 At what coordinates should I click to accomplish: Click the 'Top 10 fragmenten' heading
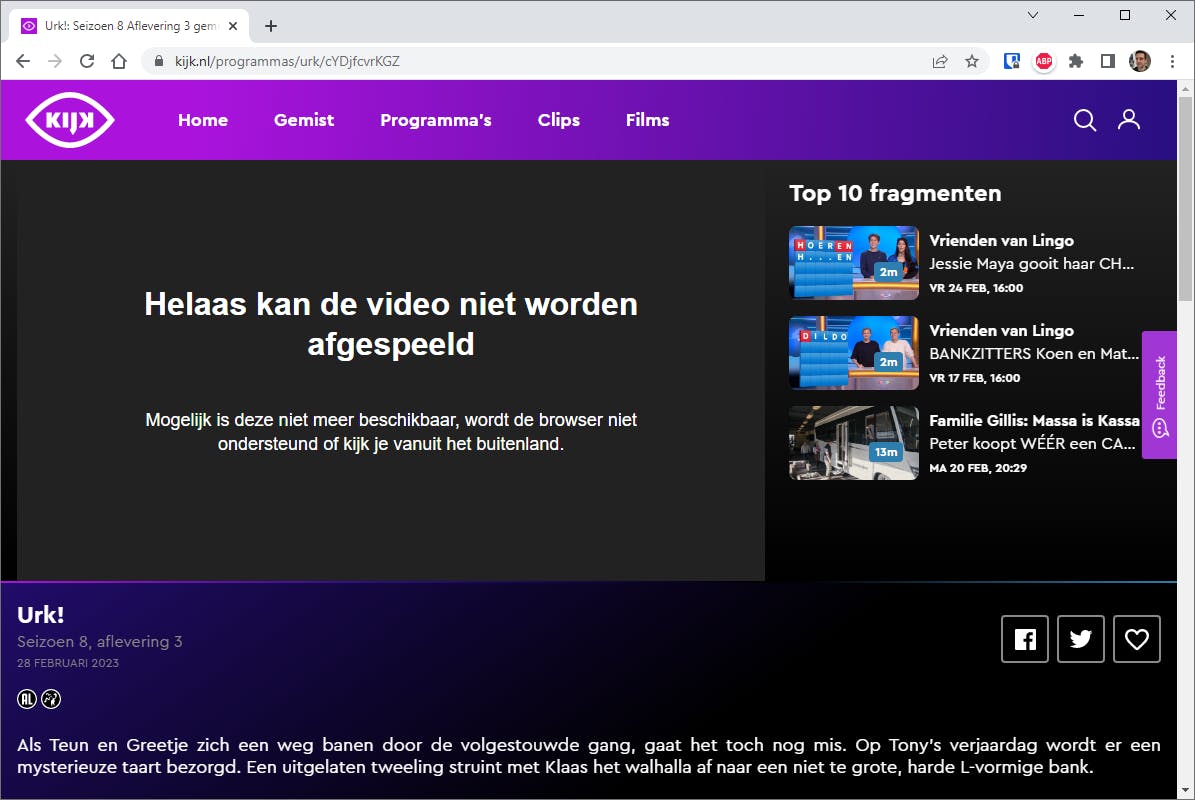tap(895, 193)
